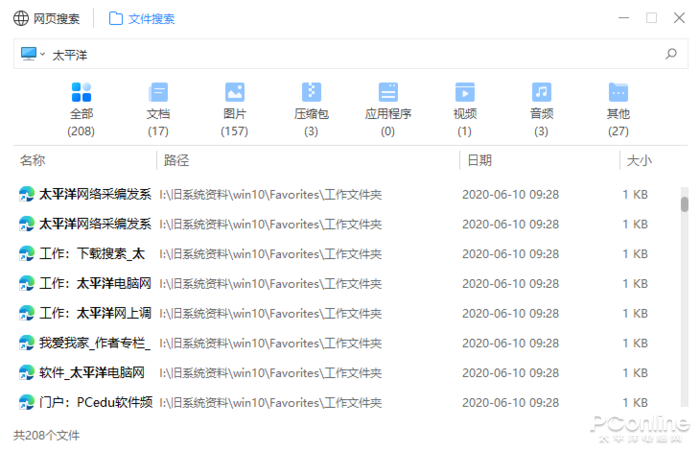700x451 pixels.
Task: Select file 软件_太平洋电脑网
Action: (x=92, y=372)
